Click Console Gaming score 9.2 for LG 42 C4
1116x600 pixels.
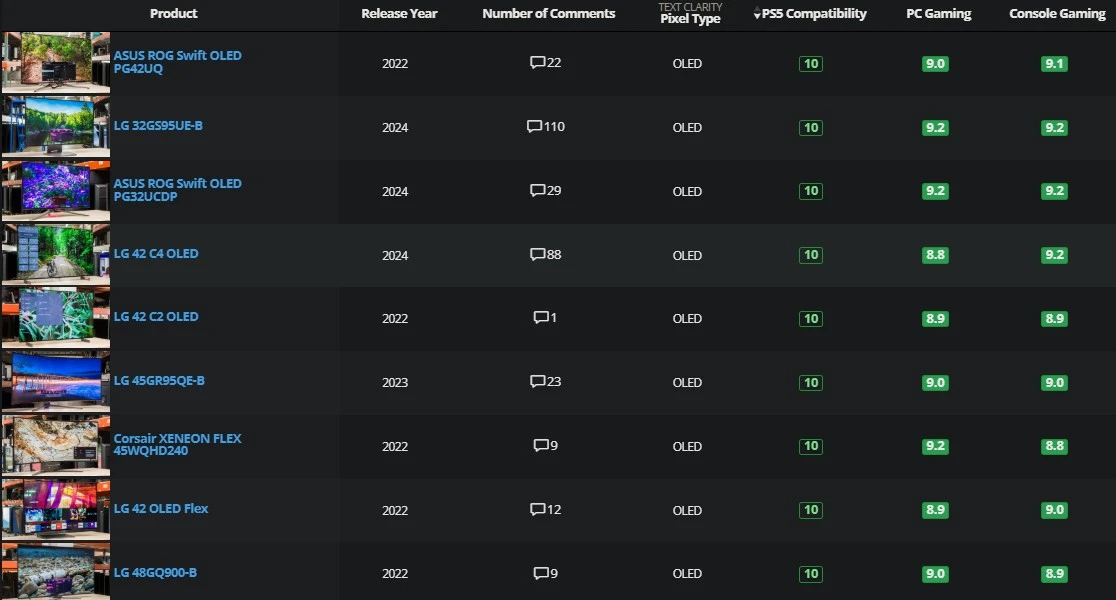tap(1054, 255)
